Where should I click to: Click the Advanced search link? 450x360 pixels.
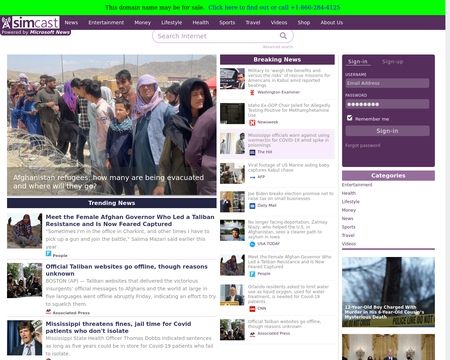click(x=278, y=47)
